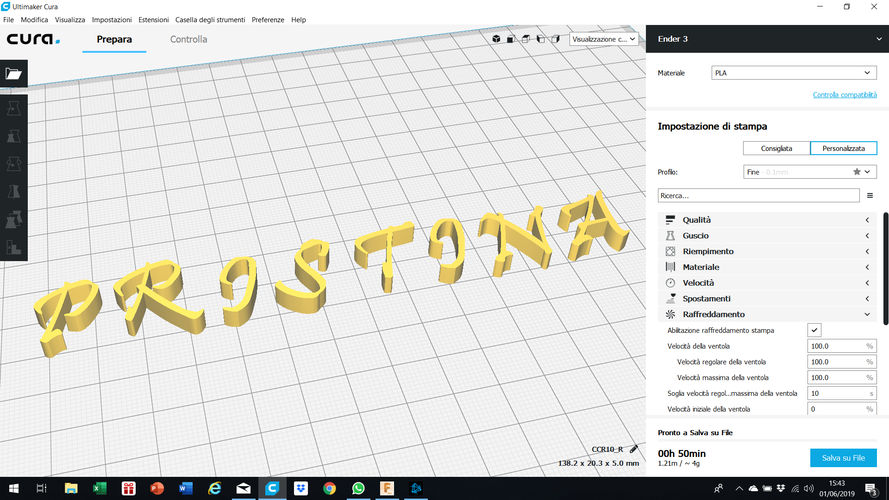
Task: Expand the Spostamenti settings section
Action: 767,299
